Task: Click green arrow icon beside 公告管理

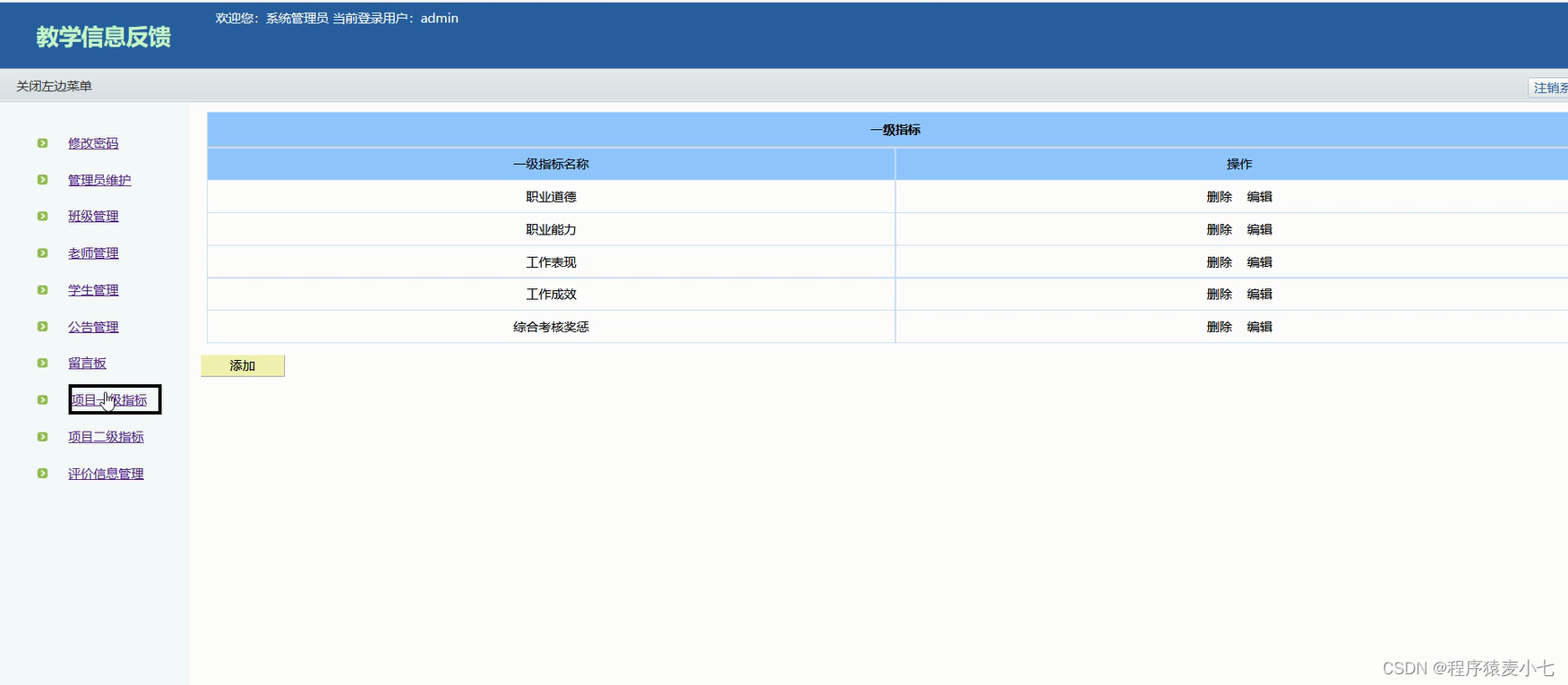Action: (42, 327)
